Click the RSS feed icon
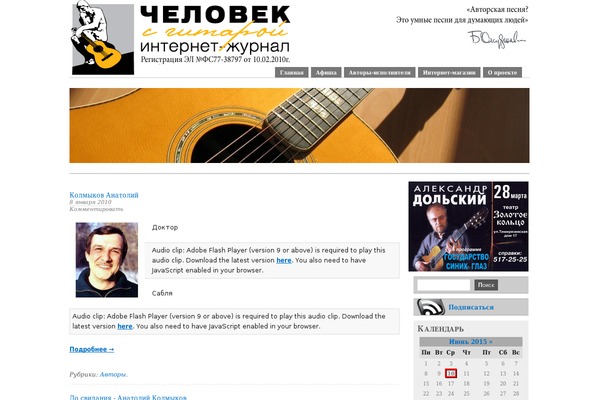 click(x=430, y=307)
